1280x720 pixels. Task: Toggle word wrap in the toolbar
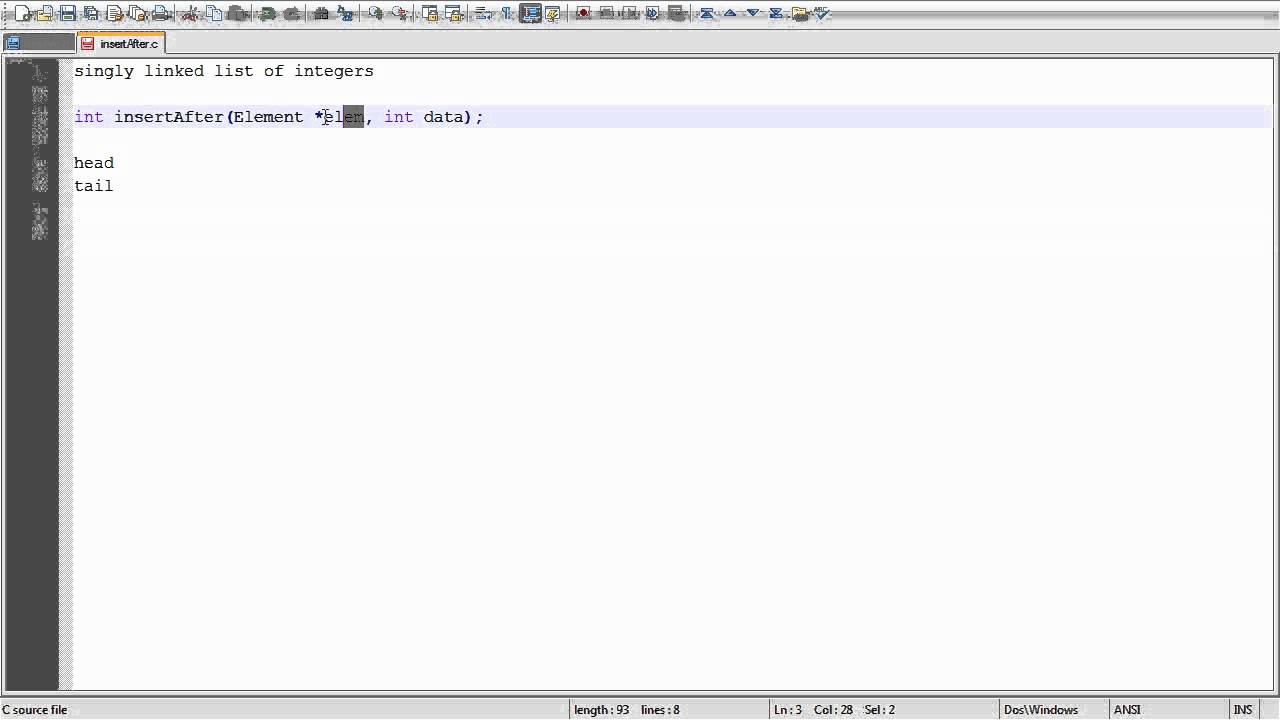pyautogui.click(x=482, y=13)
